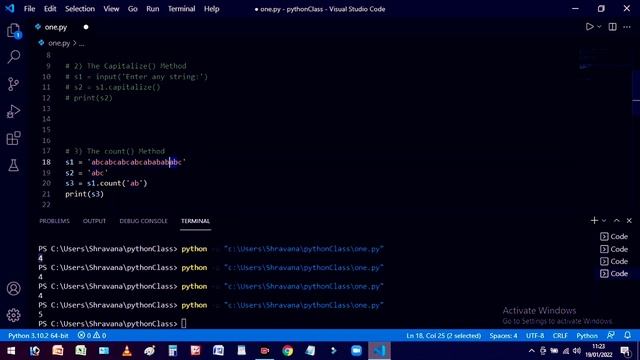
Task: Open the Manage settings gear
Action: tap(13, 315)
